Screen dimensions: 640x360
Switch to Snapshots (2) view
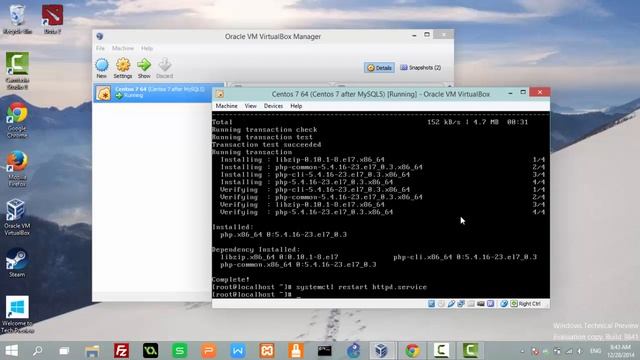tap(420, 68)
